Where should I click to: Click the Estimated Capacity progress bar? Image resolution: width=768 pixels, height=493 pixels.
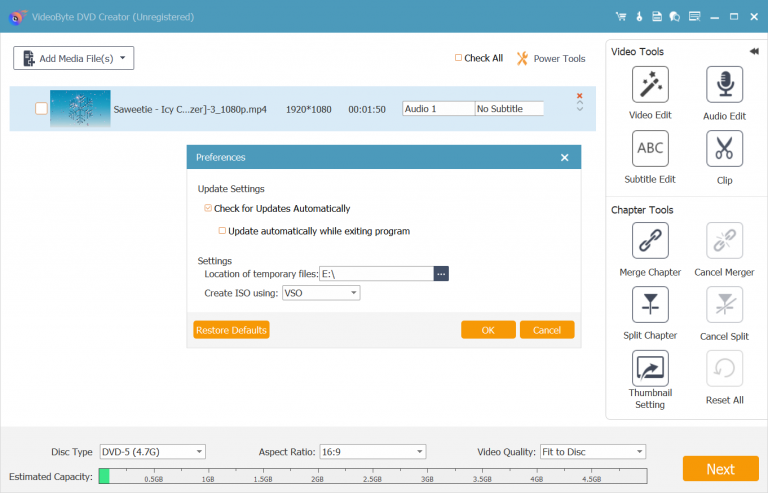373,476
